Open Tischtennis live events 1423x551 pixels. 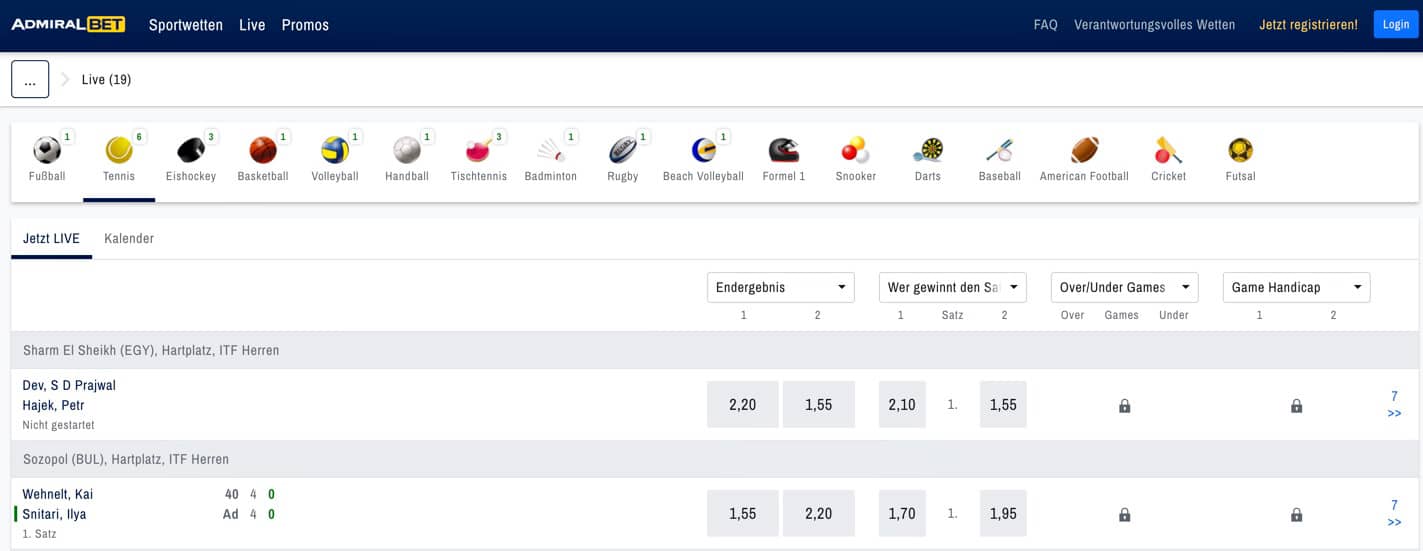(478, 151)
